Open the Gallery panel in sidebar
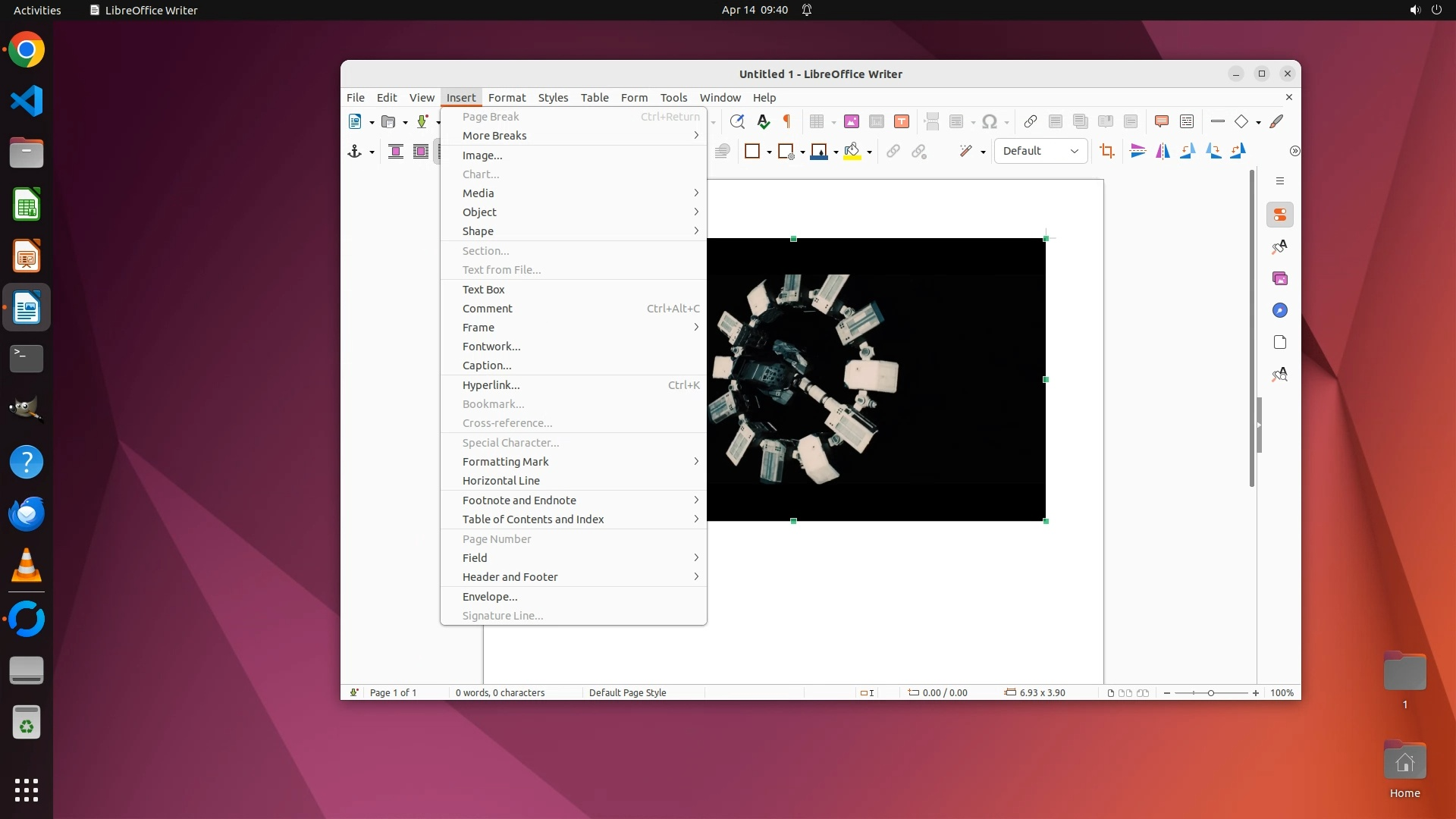Image resolution: width=1456 pixels, height=819 pixels. pyautogui.click(x=1280, y=278)
